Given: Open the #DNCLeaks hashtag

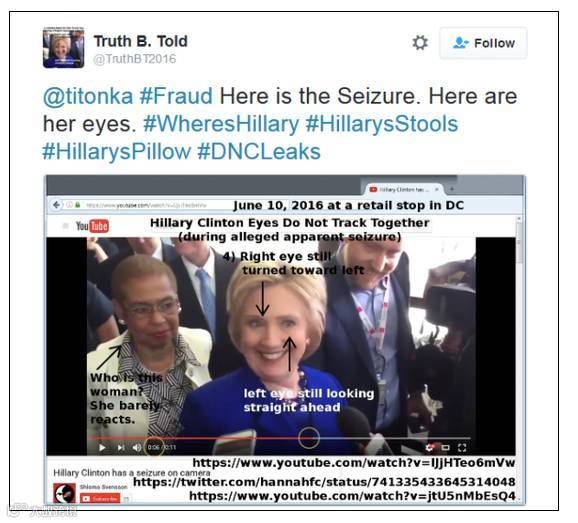Looking at the screenshot, I should 259,152.
